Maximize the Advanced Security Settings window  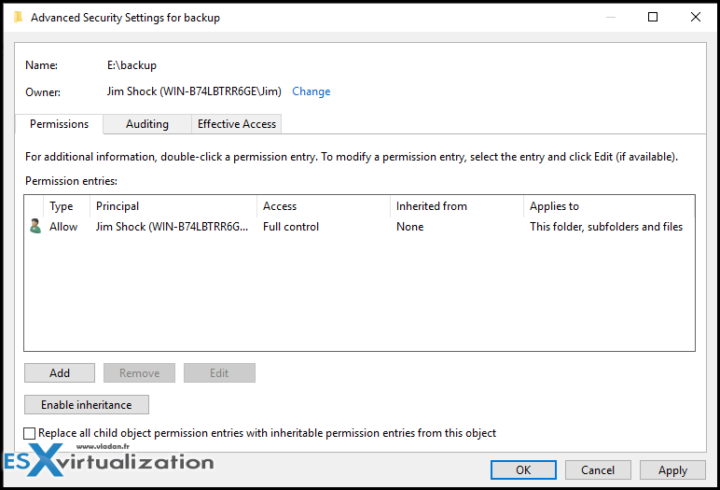pos(653,17)
